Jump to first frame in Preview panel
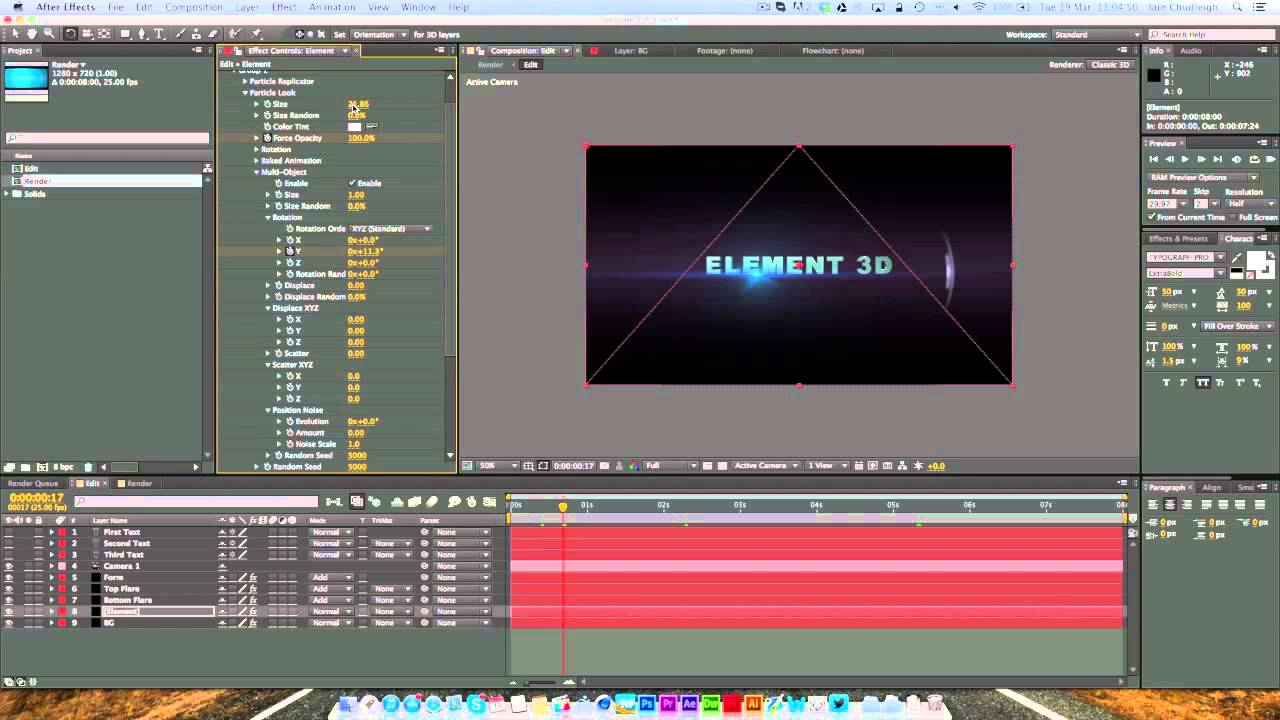Viewport: 1280px width, 720px height. [x=1154, y=159]
